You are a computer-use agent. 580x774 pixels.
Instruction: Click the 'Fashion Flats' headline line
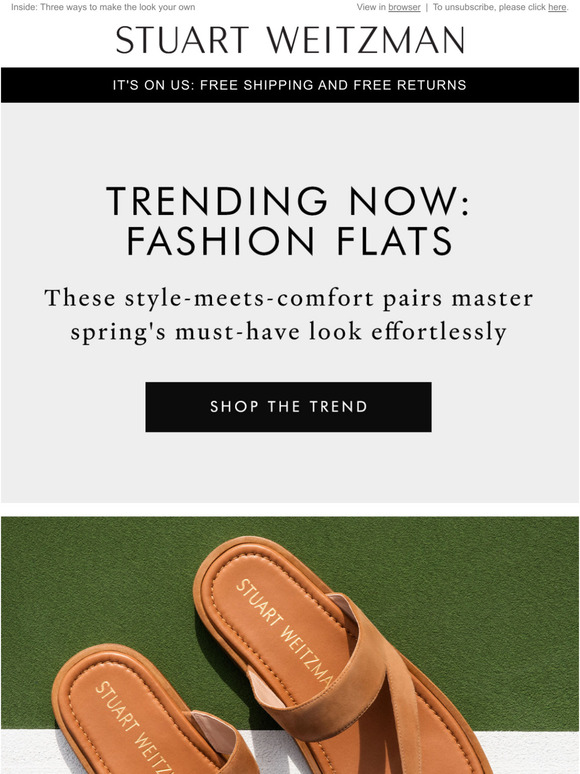click(290, 241)
